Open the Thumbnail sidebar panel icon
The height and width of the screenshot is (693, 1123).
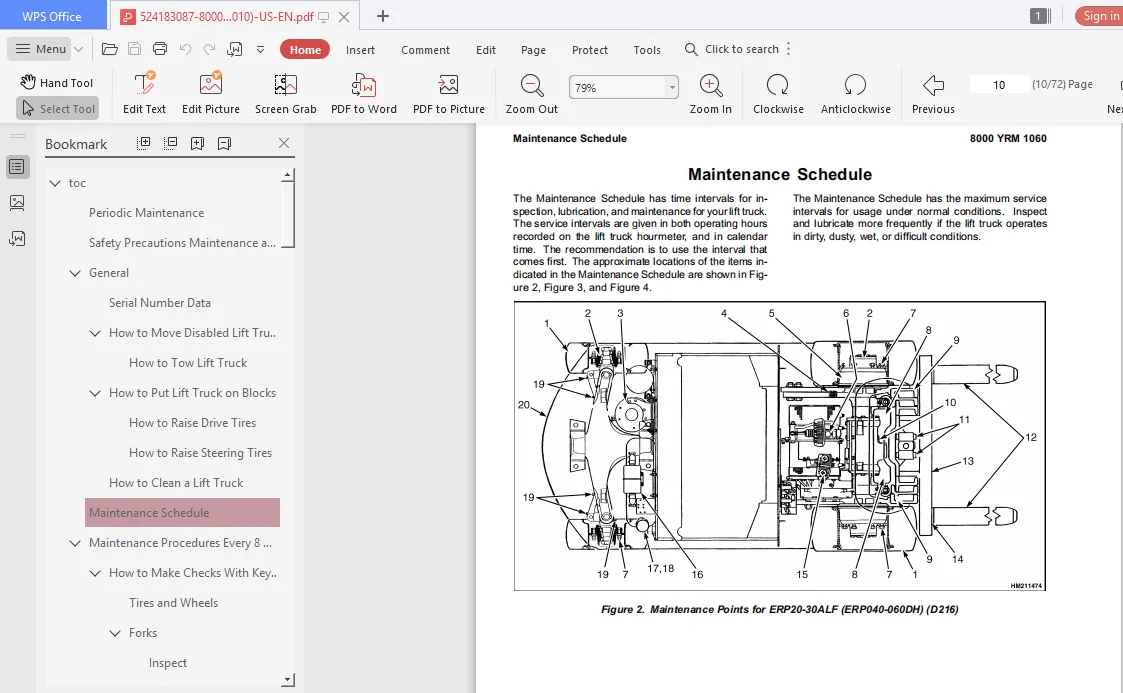tap(17, 203)
